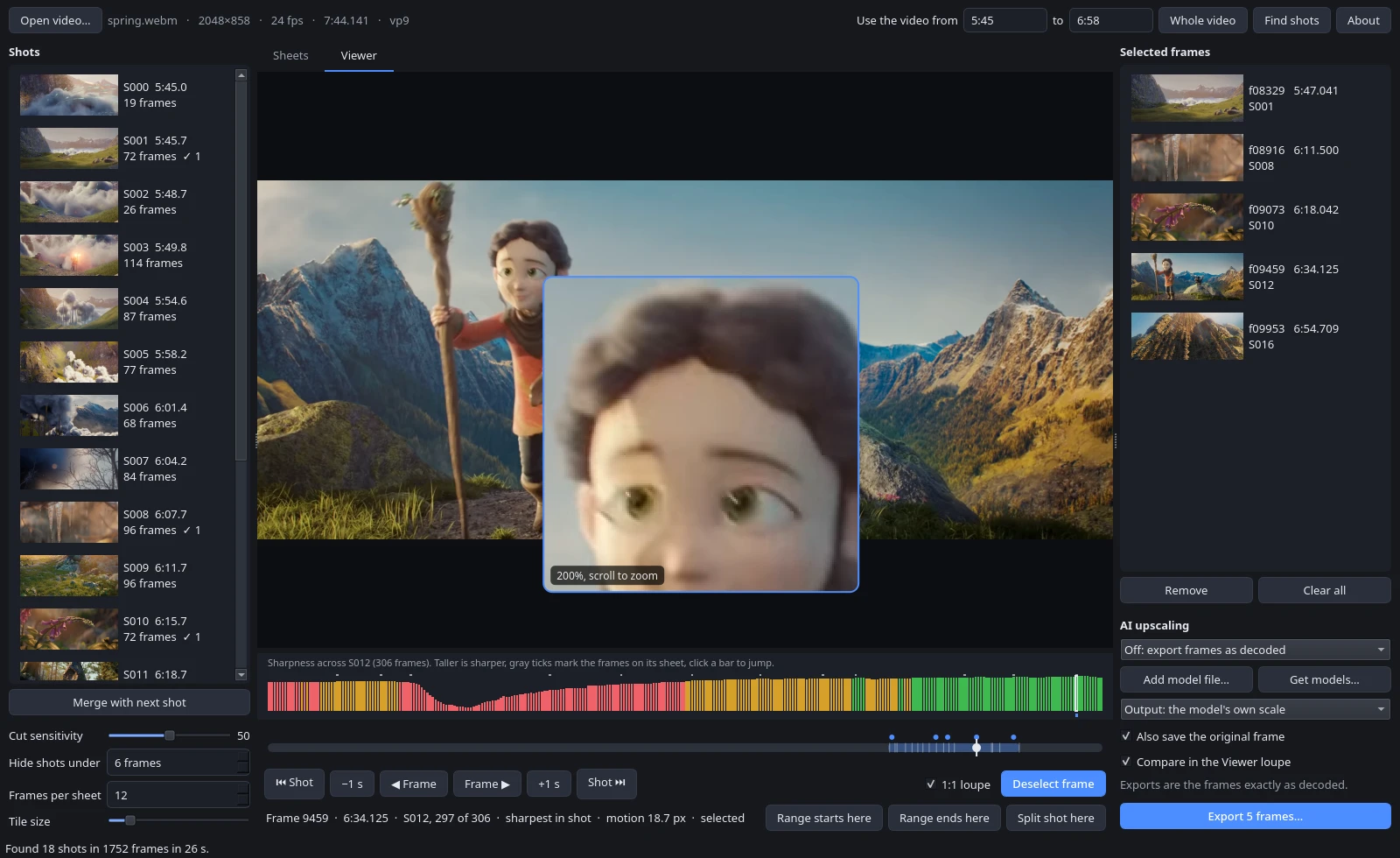Open the About dialog
This screenshot has height=858, width=1400.
click(x=1363, y=20)
